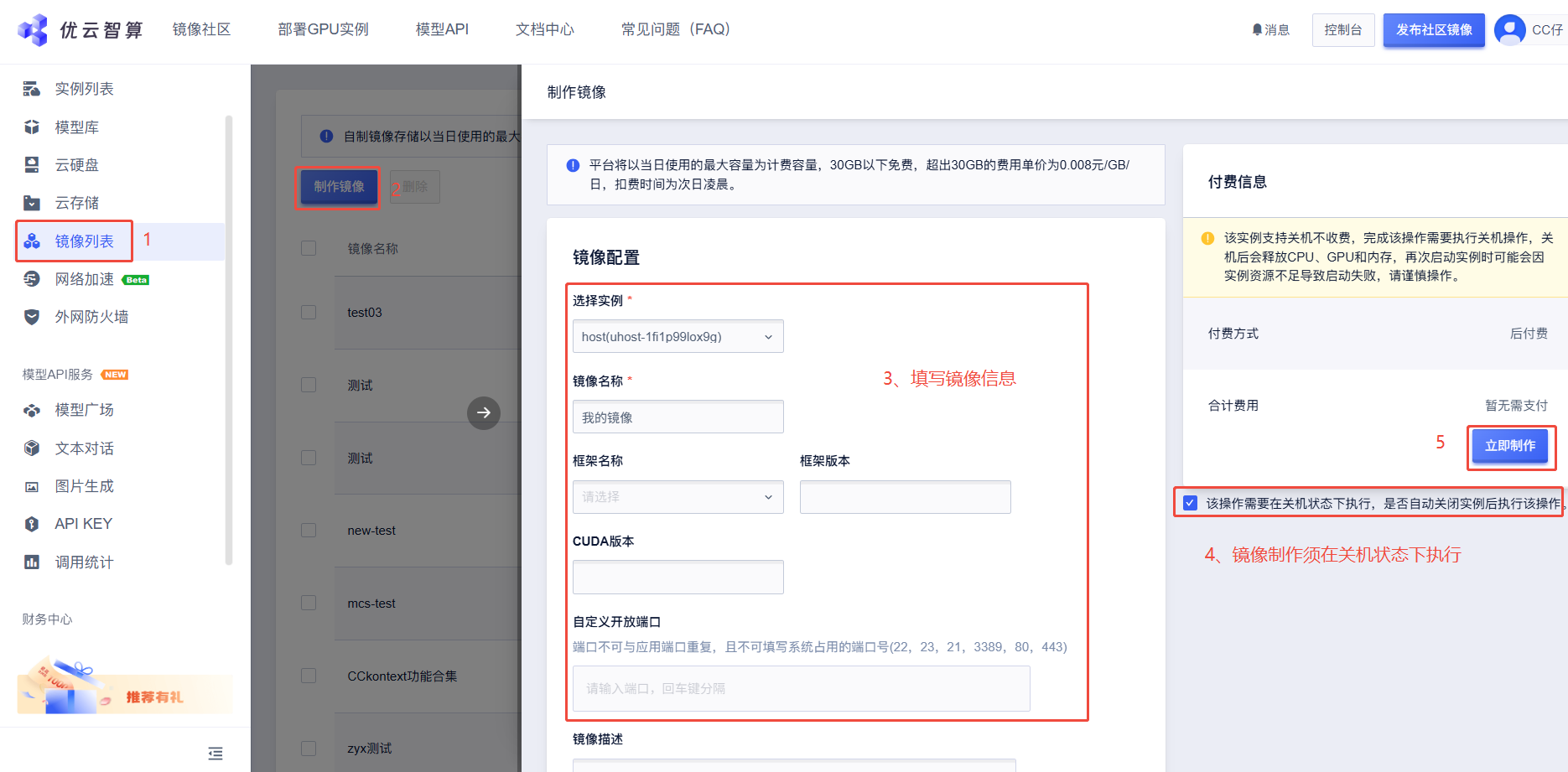This screenshot has width=1568, height=772.
Task: Open the instance list icon in sidebar
Action: (x=32, y=89)
